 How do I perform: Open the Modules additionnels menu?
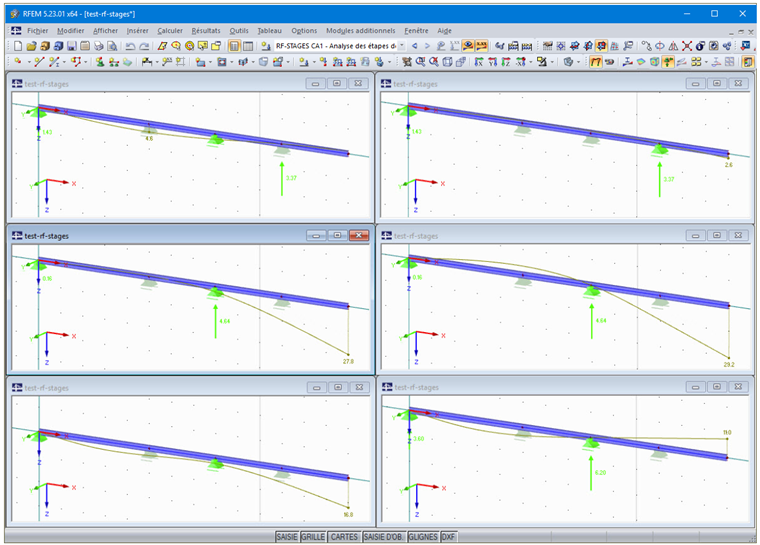coord(361,31)
